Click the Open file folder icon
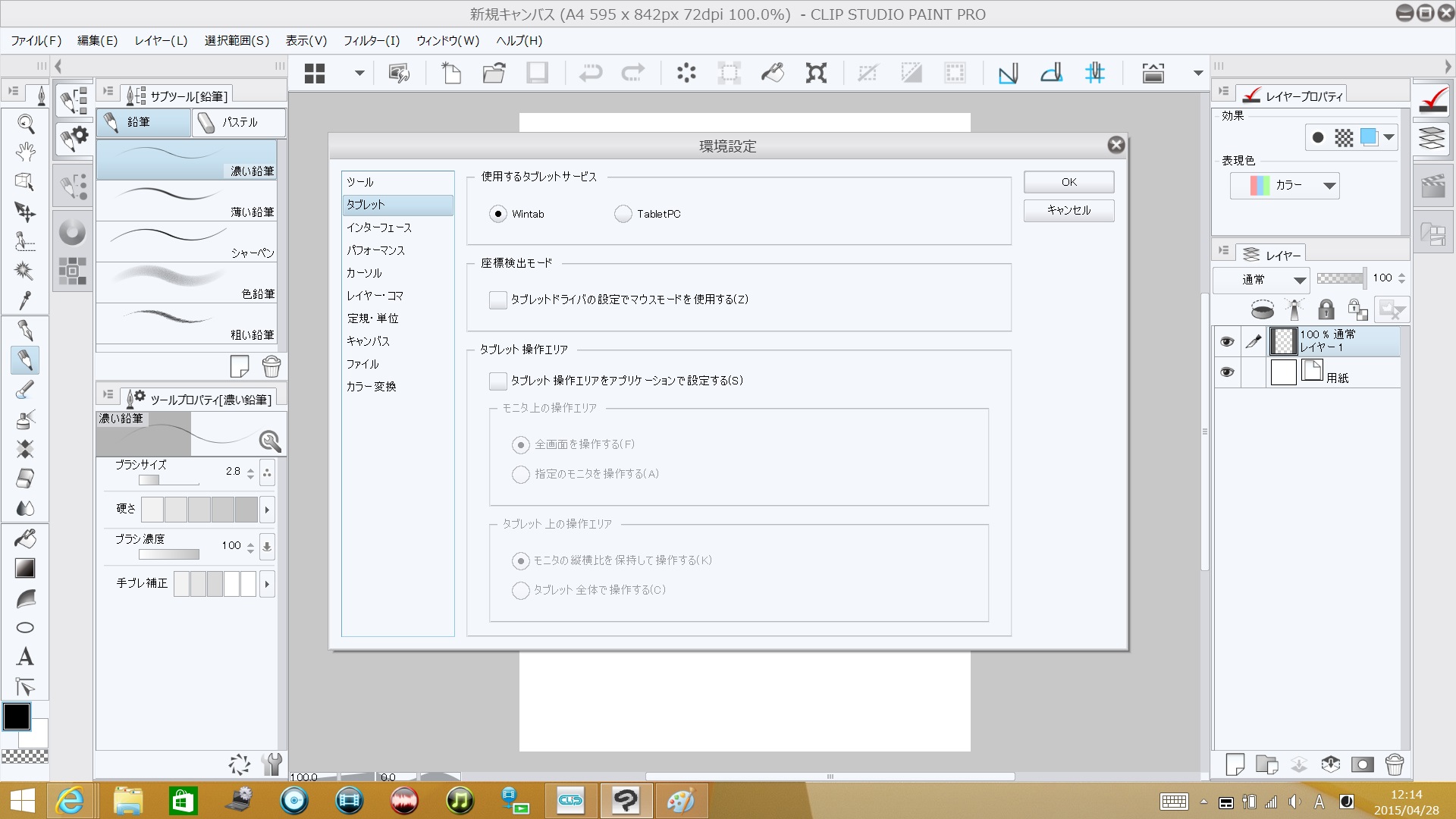This screenshot has width=1456, height=819. [494, 73]
